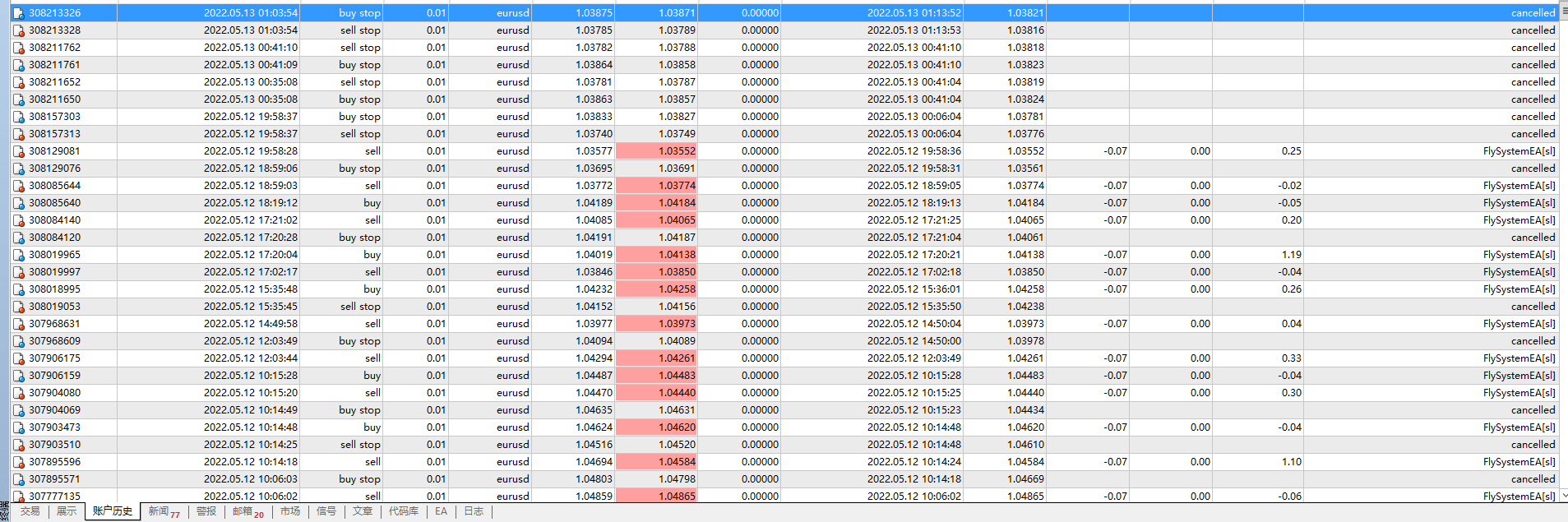The height and width of the screenshot is (522, 1568).
Task: Click scrollbar down arrow at the bottom right
Action: 1563,495
